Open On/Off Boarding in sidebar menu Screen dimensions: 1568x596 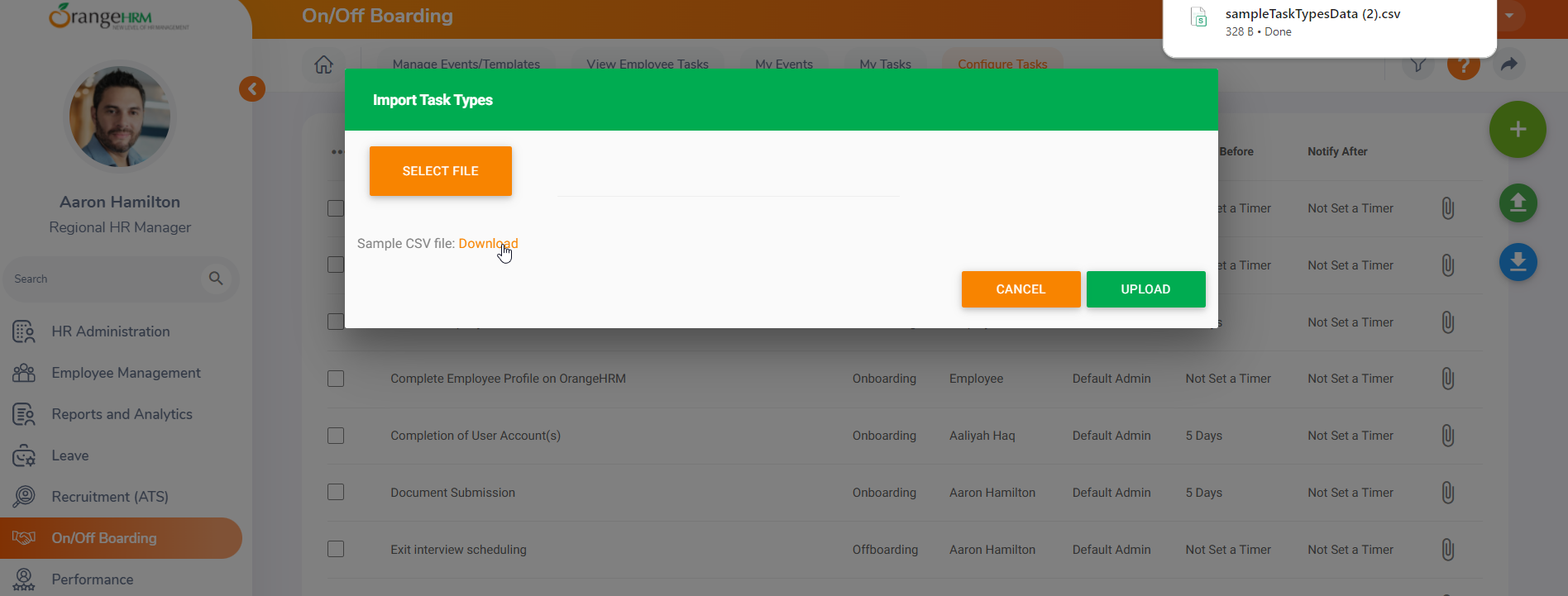point(104,538)
